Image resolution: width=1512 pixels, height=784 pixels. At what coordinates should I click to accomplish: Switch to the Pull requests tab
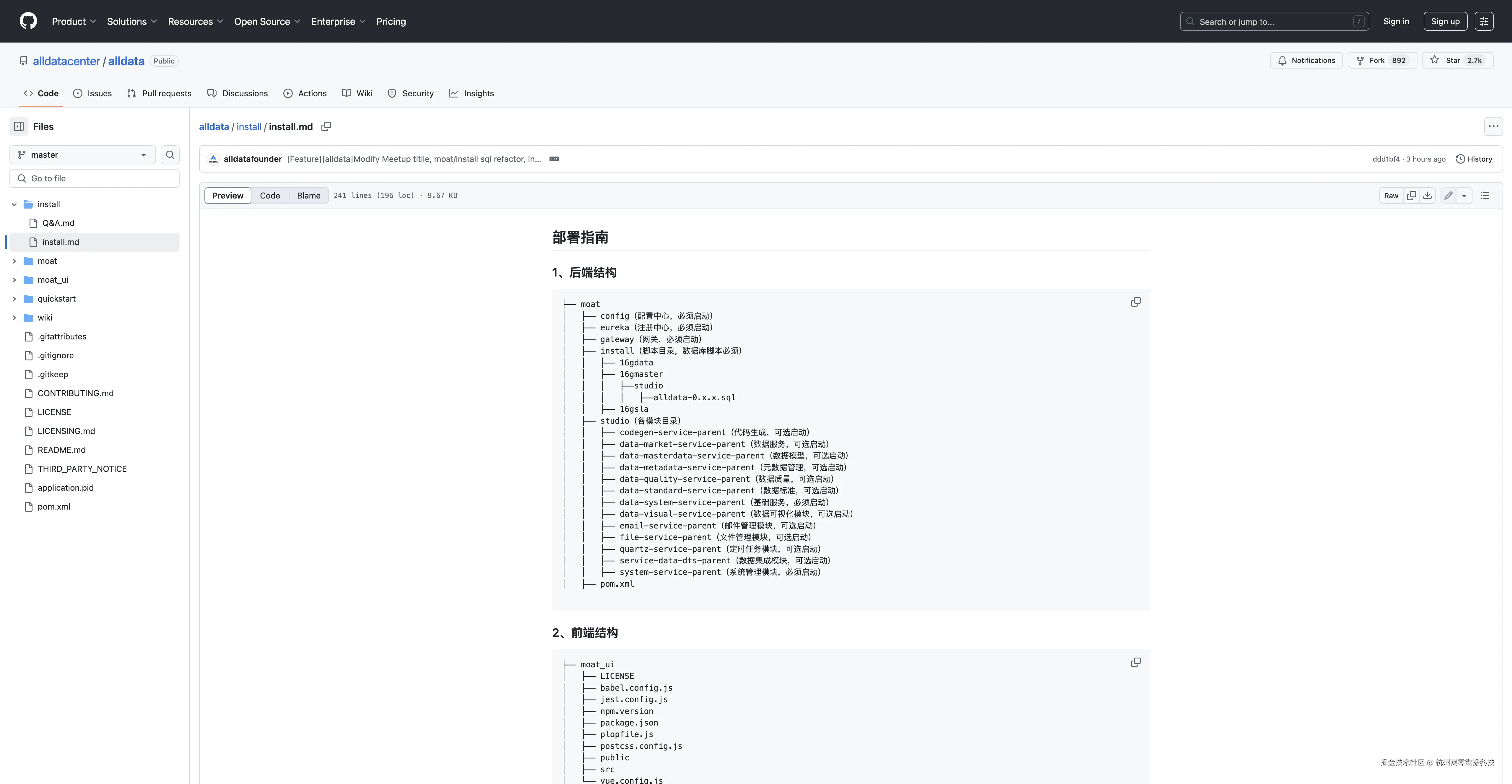159,93
